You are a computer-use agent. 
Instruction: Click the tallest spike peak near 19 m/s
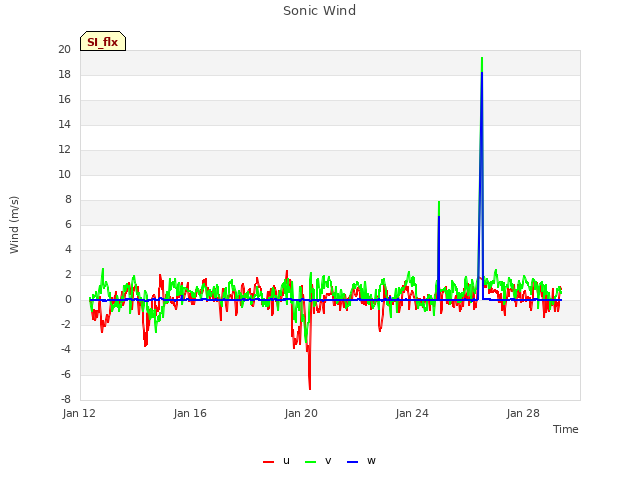click(x=482, y=58)
